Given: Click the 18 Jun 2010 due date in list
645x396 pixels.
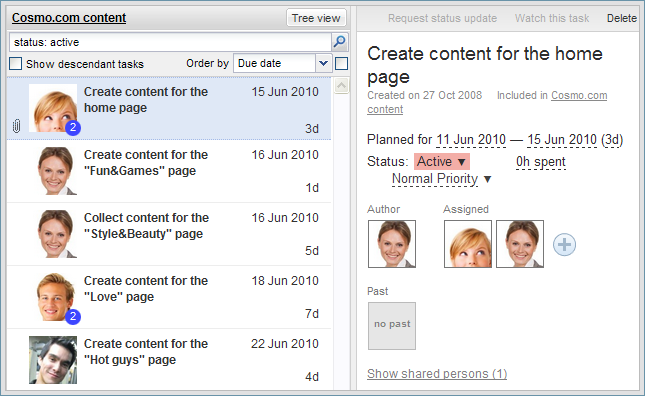Looking at the screenshot, I should pos(285,280).
